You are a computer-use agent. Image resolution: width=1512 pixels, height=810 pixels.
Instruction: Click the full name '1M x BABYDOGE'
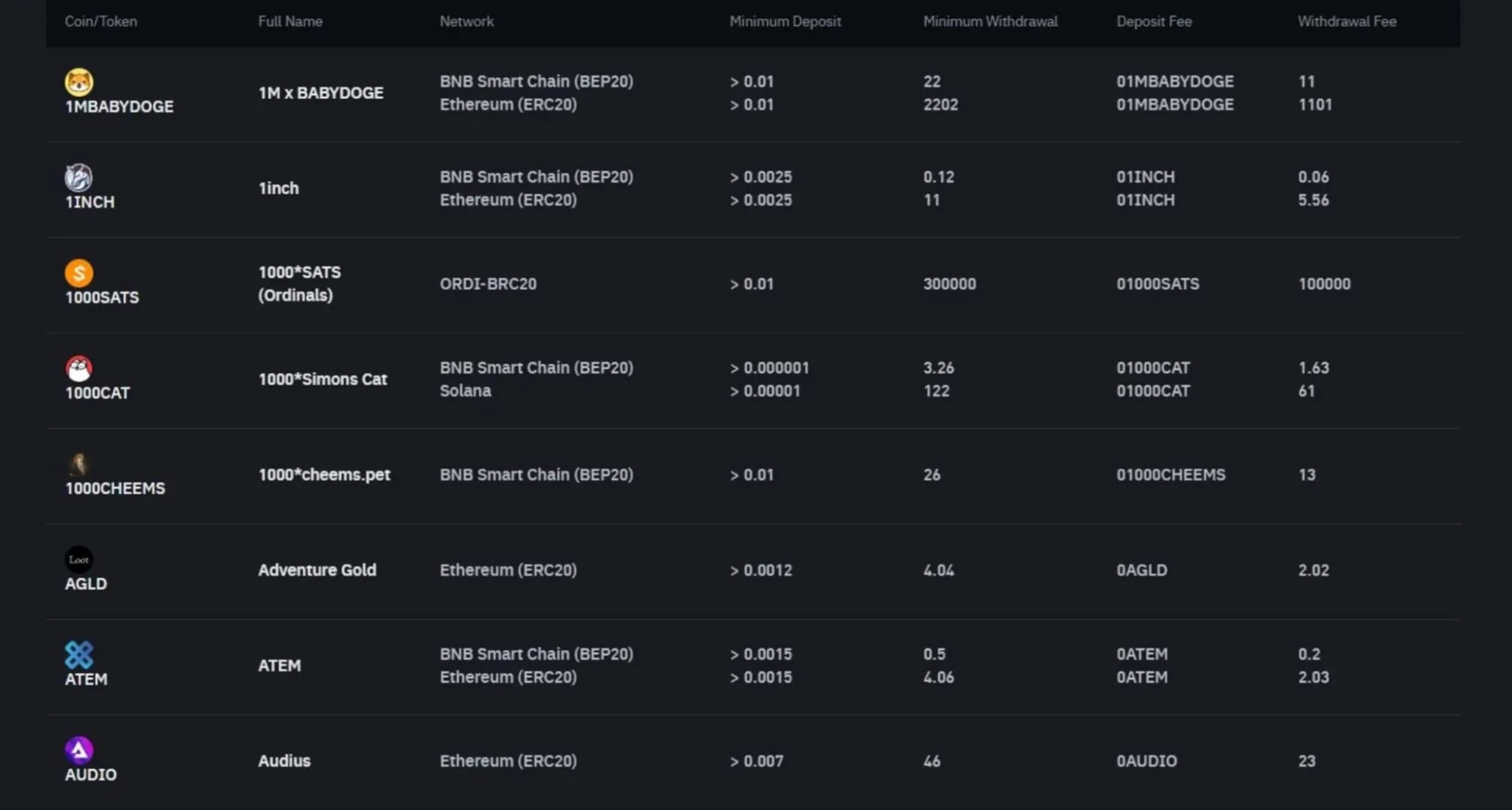(321, 93)
